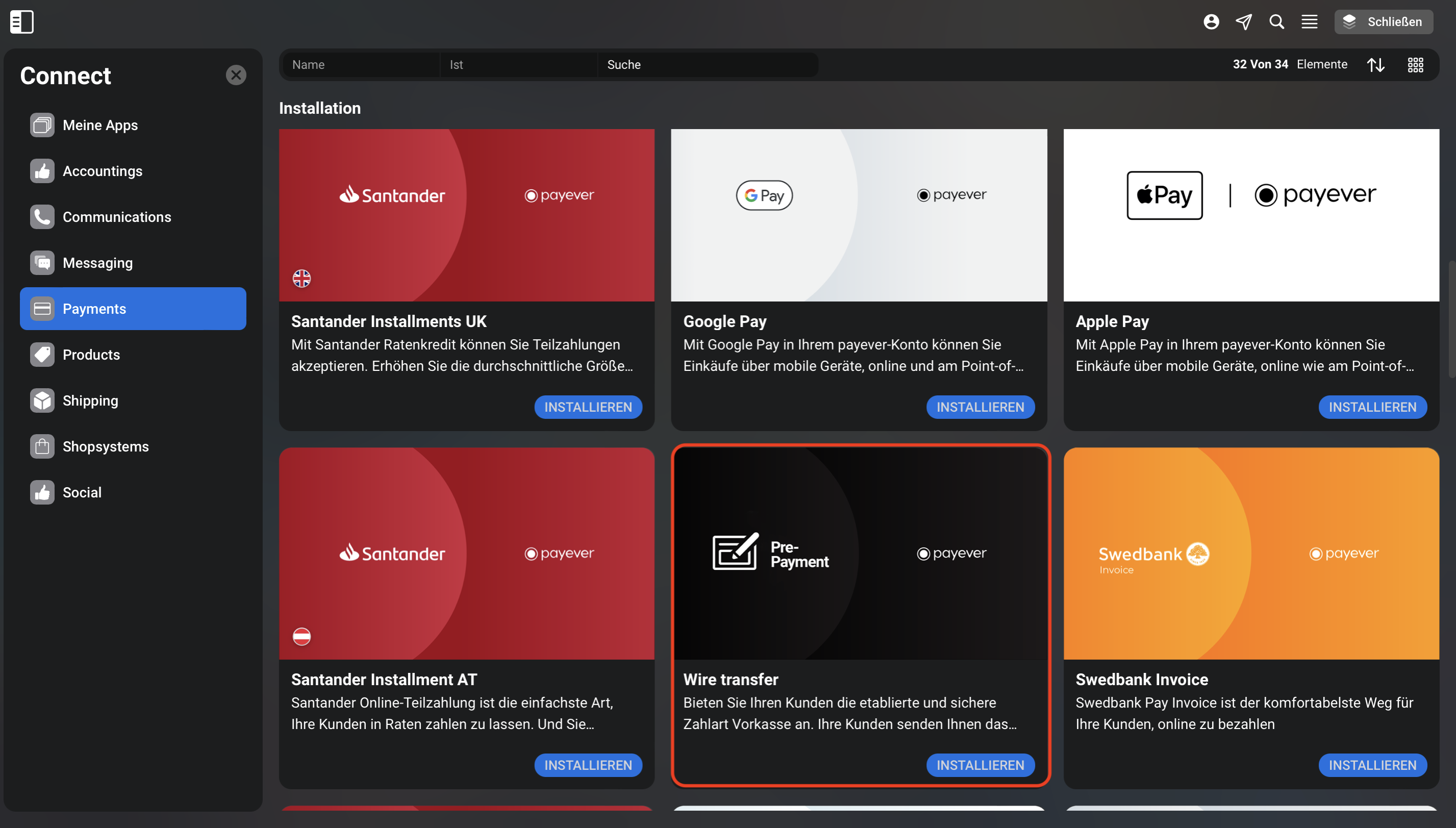Click the Accountings thumbs-up icon
1456x828 pixels.
coord(42,171)
